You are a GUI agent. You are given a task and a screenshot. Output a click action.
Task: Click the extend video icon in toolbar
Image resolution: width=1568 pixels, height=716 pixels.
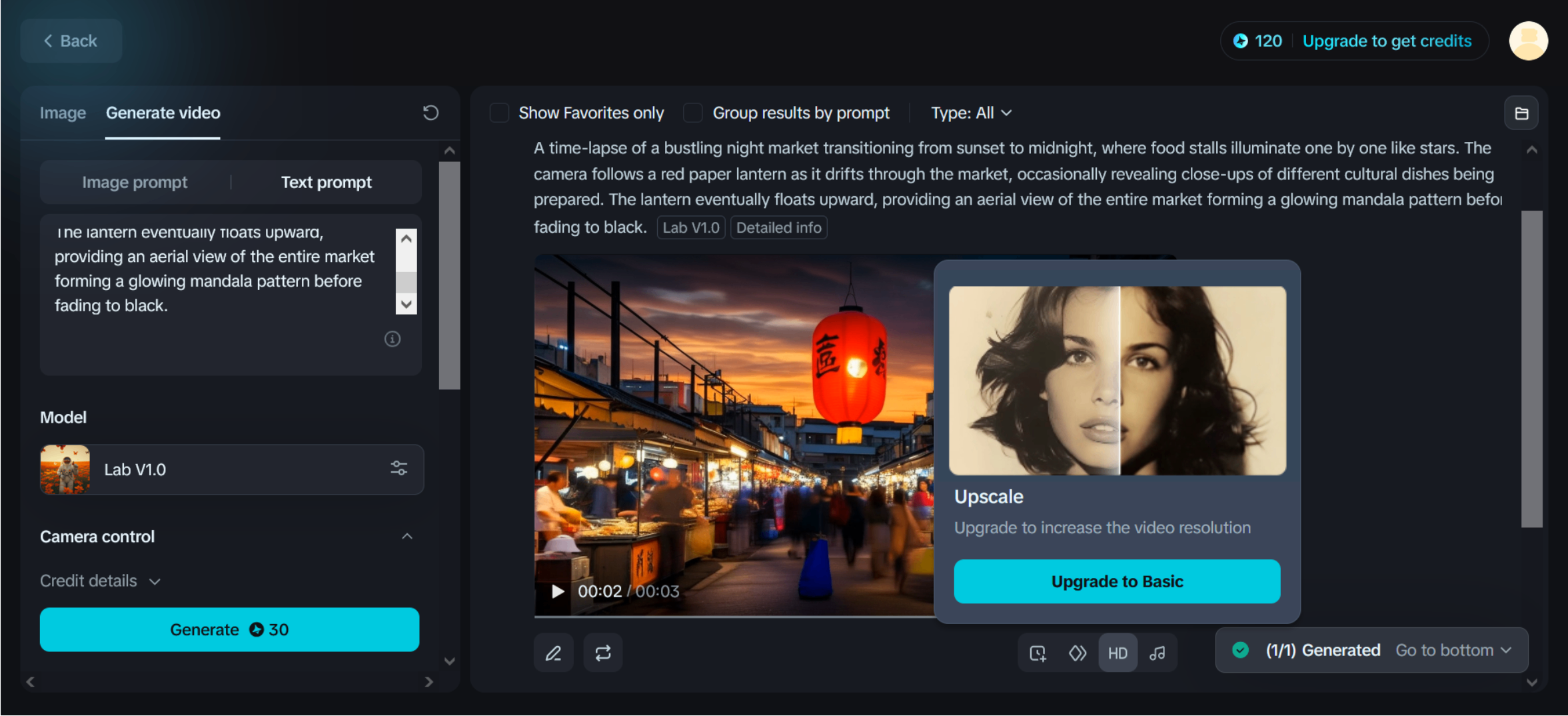(x=1038, y=653)
